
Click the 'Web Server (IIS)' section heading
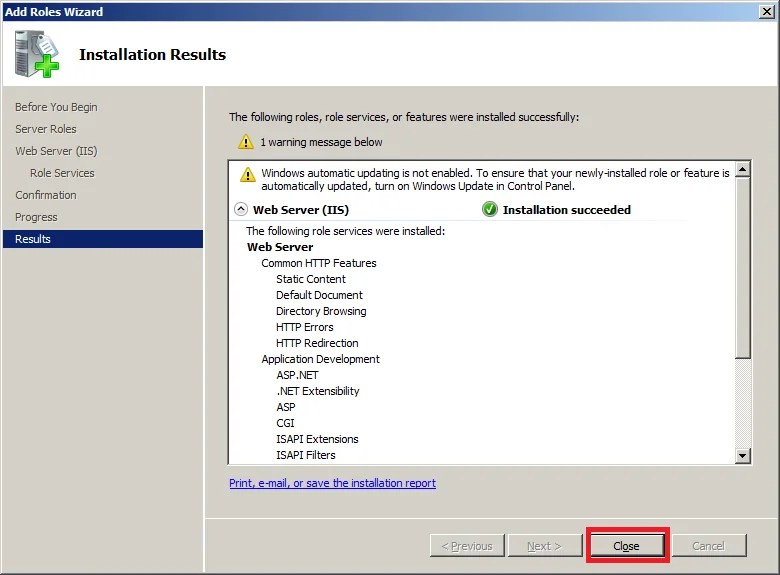point(301,210)
